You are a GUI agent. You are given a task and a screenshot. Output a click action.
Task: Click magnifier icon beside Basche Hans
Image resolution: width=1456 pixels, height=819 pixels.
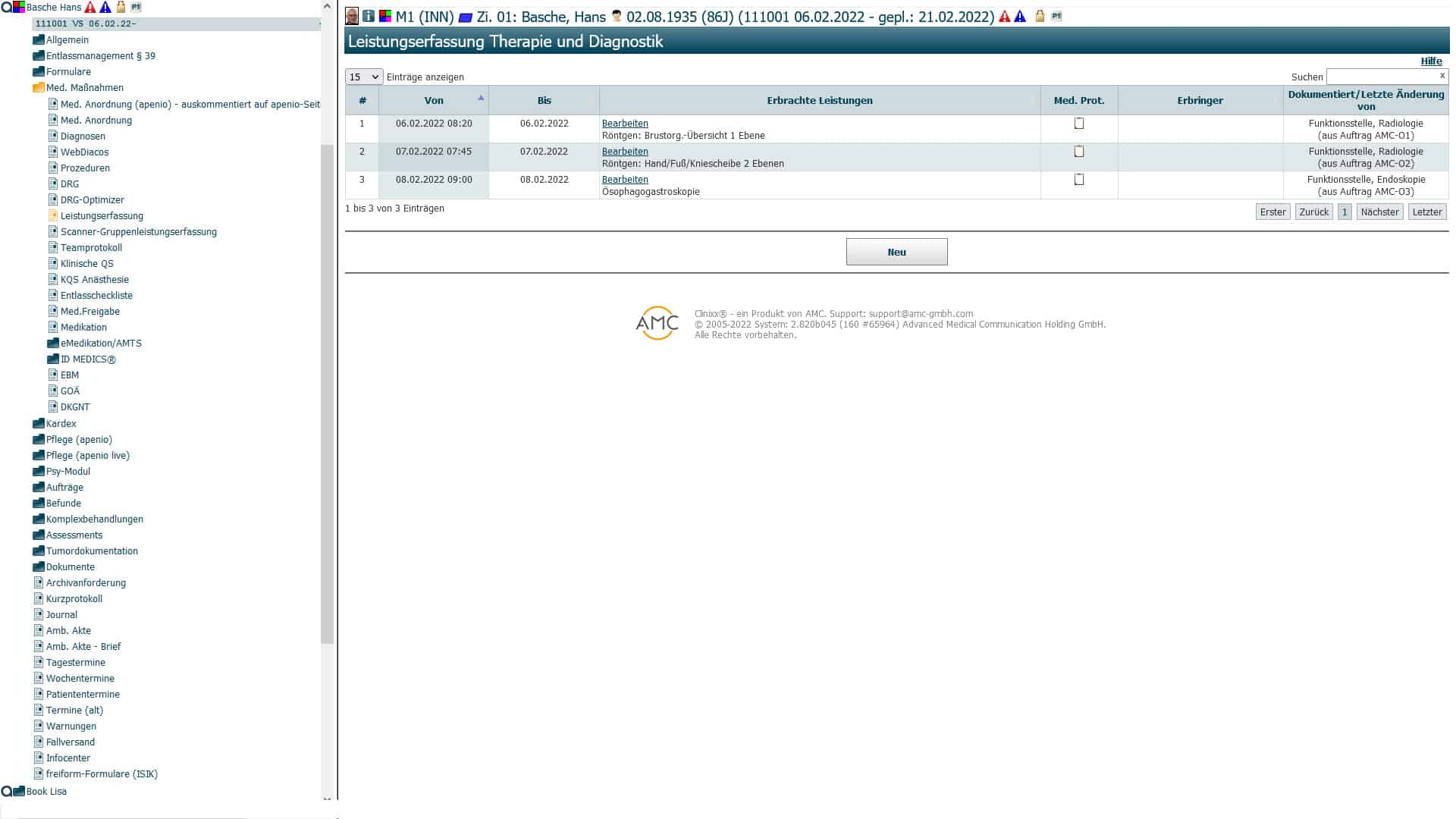[6, 8]
